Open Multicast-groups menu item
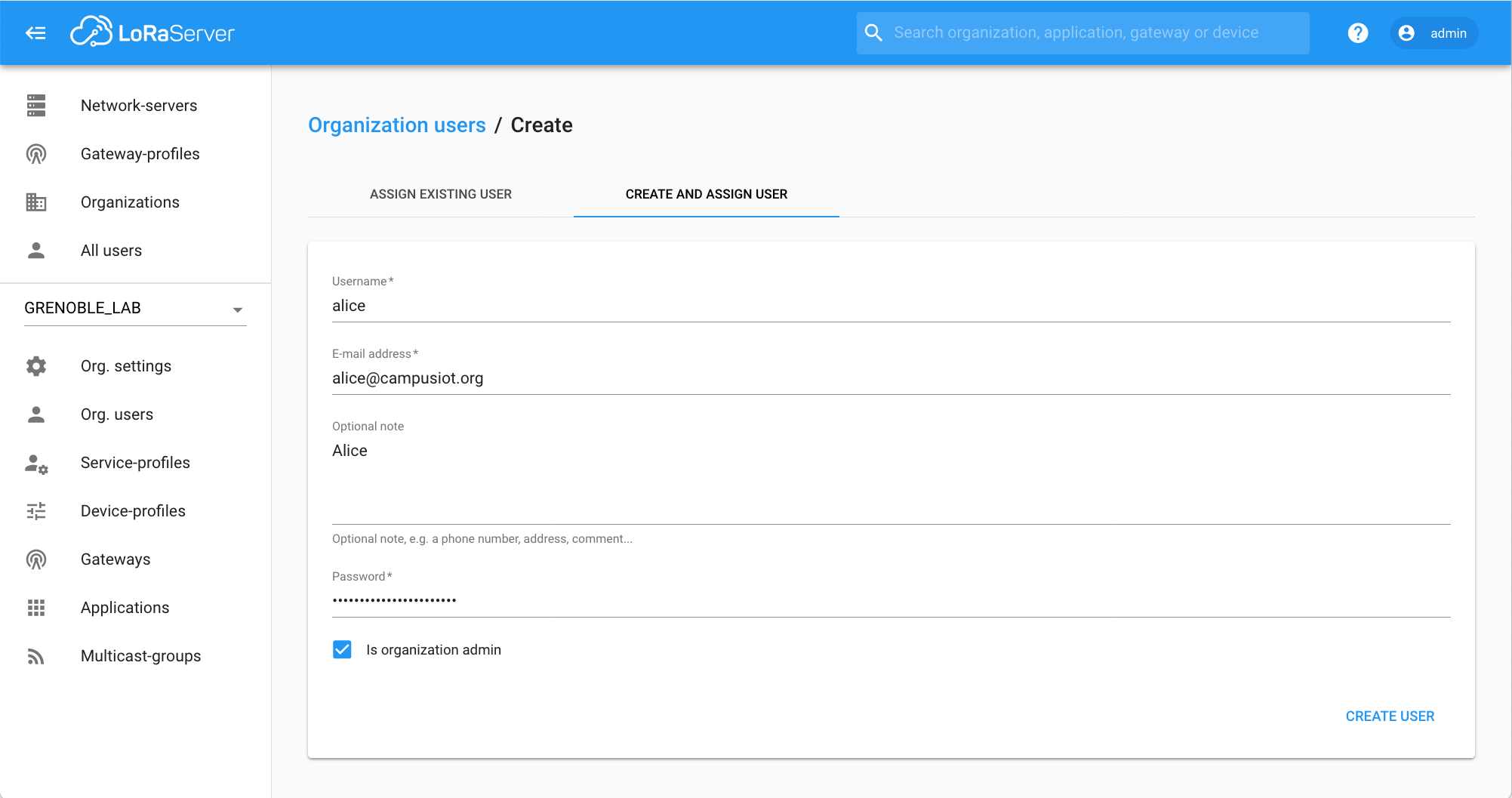Viewport: 1512px width, 798px height. (x=136, y=656)
